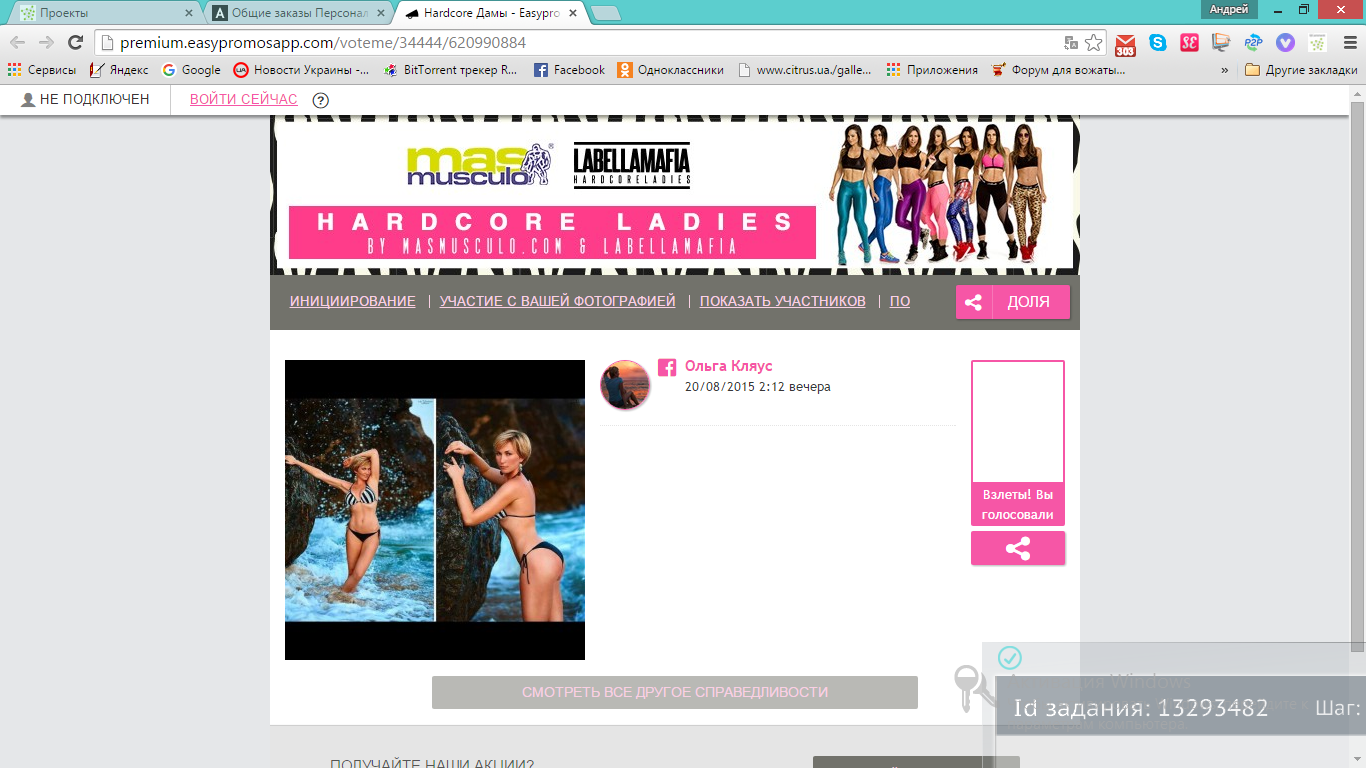Image resolution: width=1366 pixels, height=768 pixels.
Task: Go back to the previous page
Action: coord(18,42)
